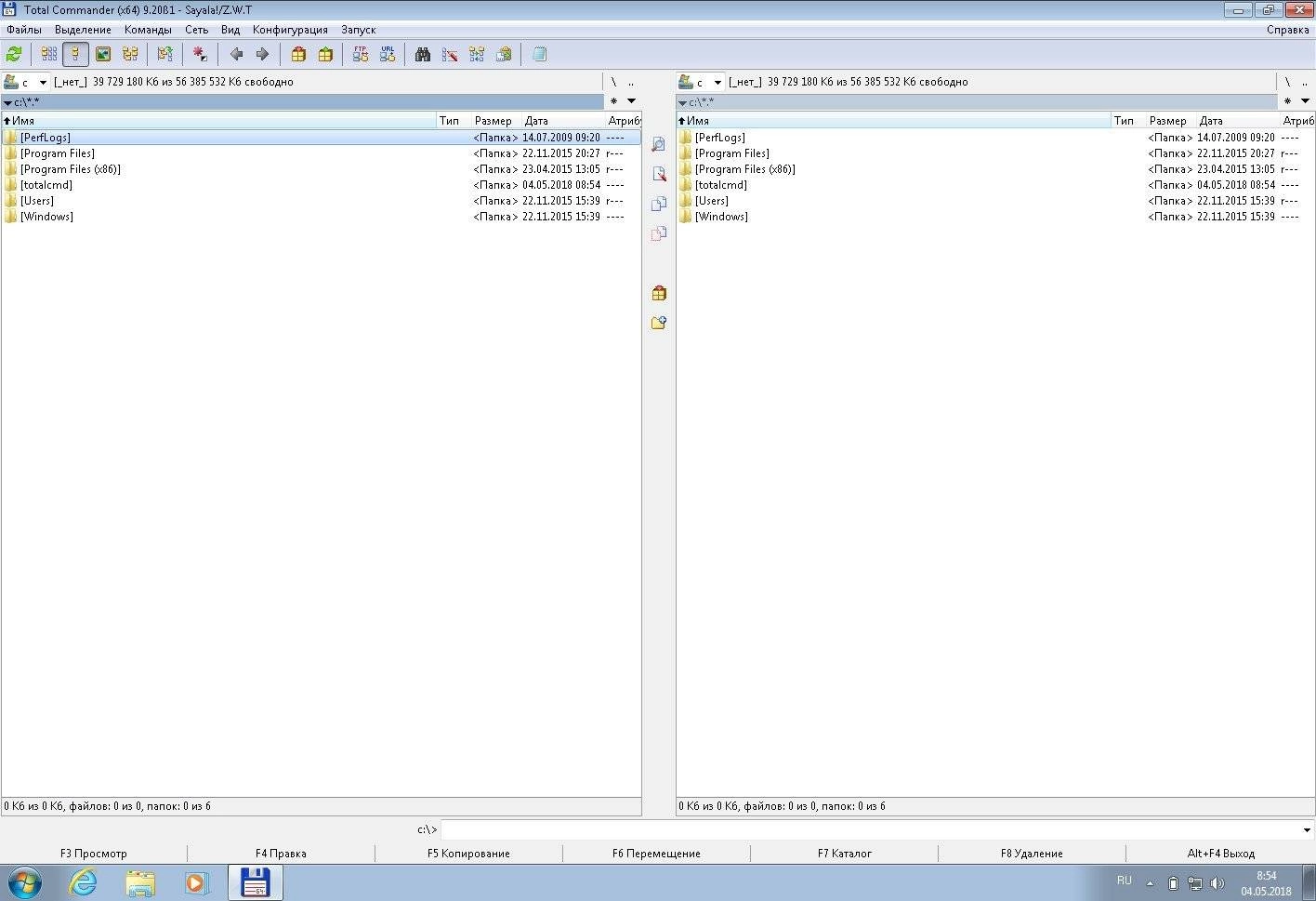Click the left panel path bar c:\*.*
1316x901 pixels.
point(303,101)
